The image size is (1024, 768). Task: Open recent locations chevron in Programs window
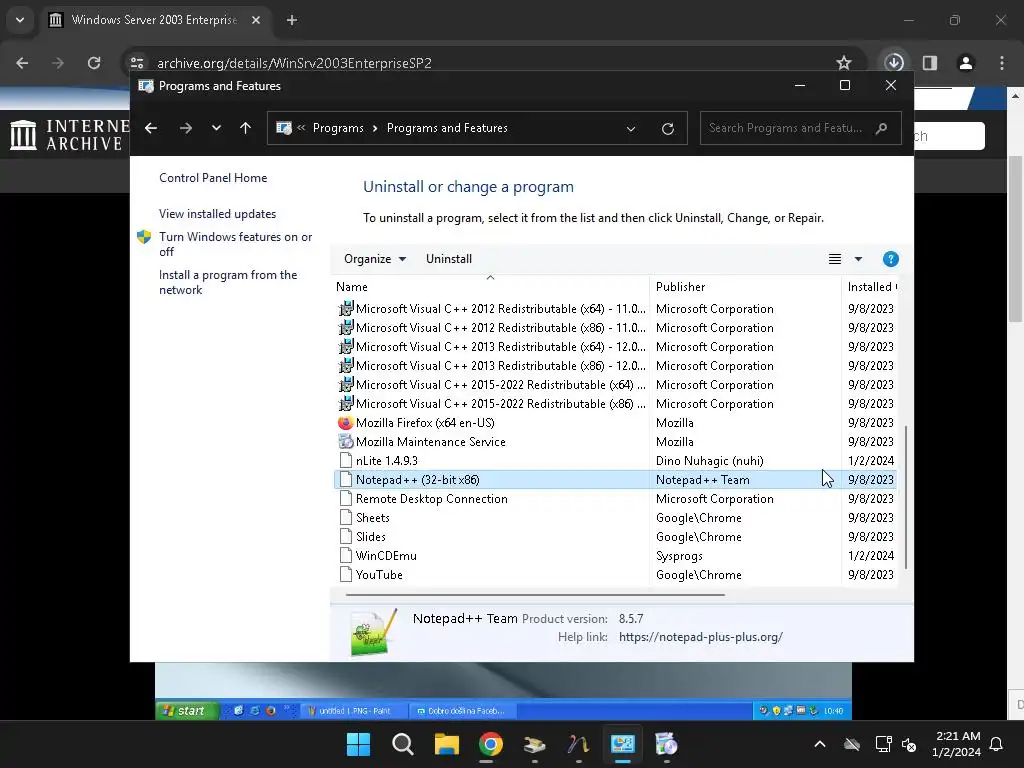click(x=216, y=128)
